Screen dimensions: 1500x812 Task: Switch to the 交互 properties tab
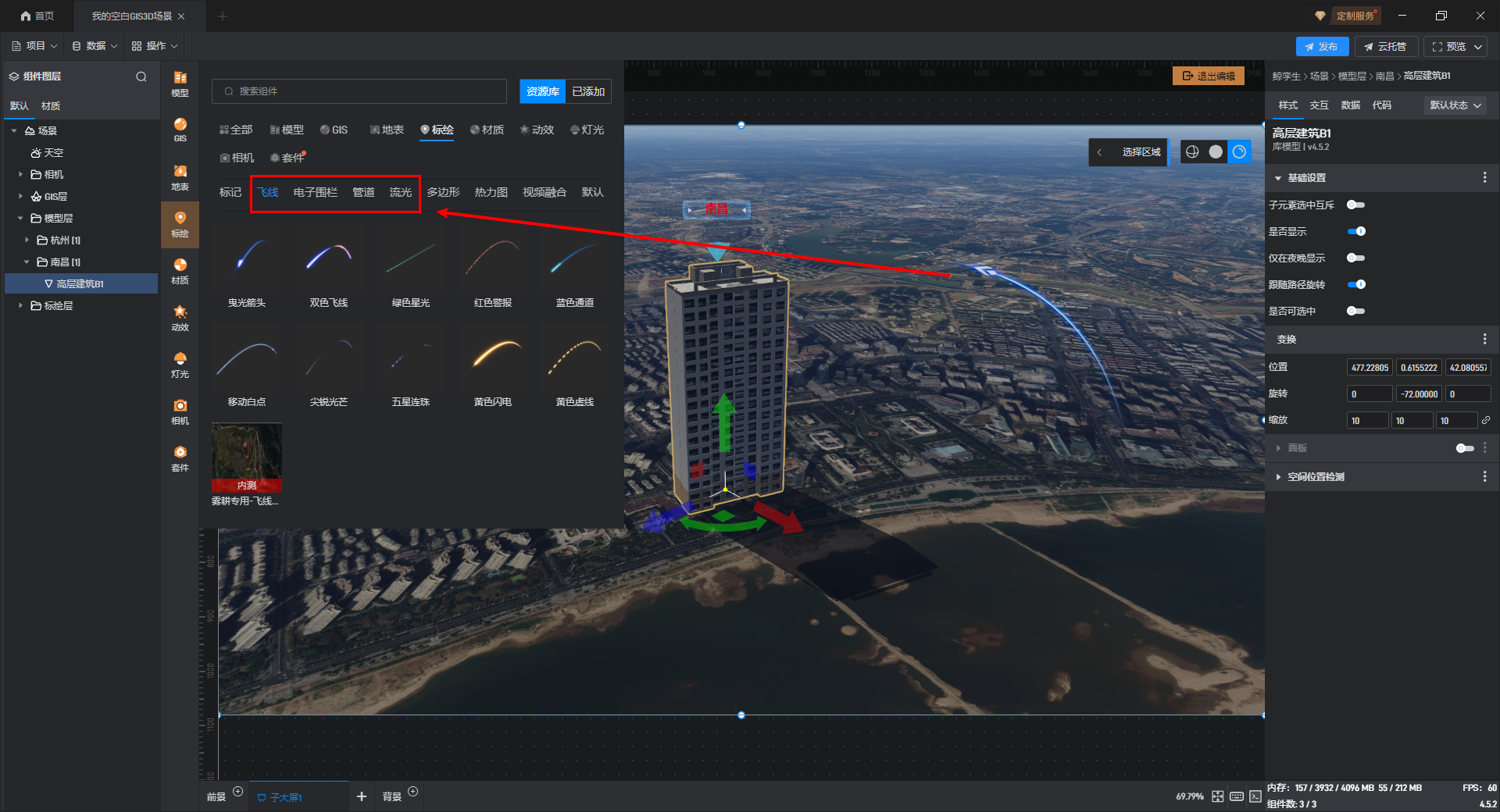(1319, 105)
